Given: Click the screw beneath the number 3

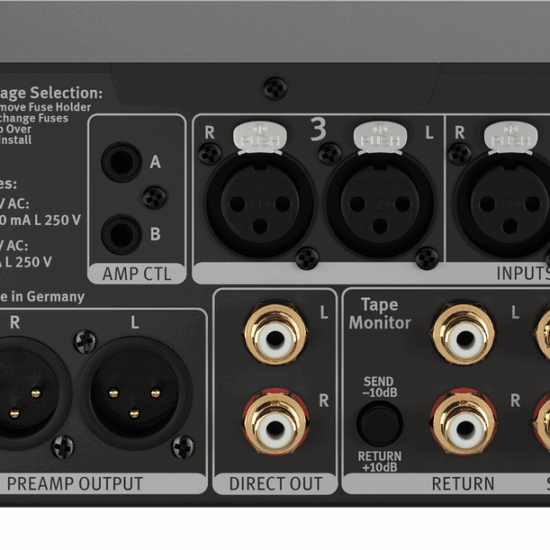Looking at the screenshot, I should pyautogui.click(x=329, y=154).
